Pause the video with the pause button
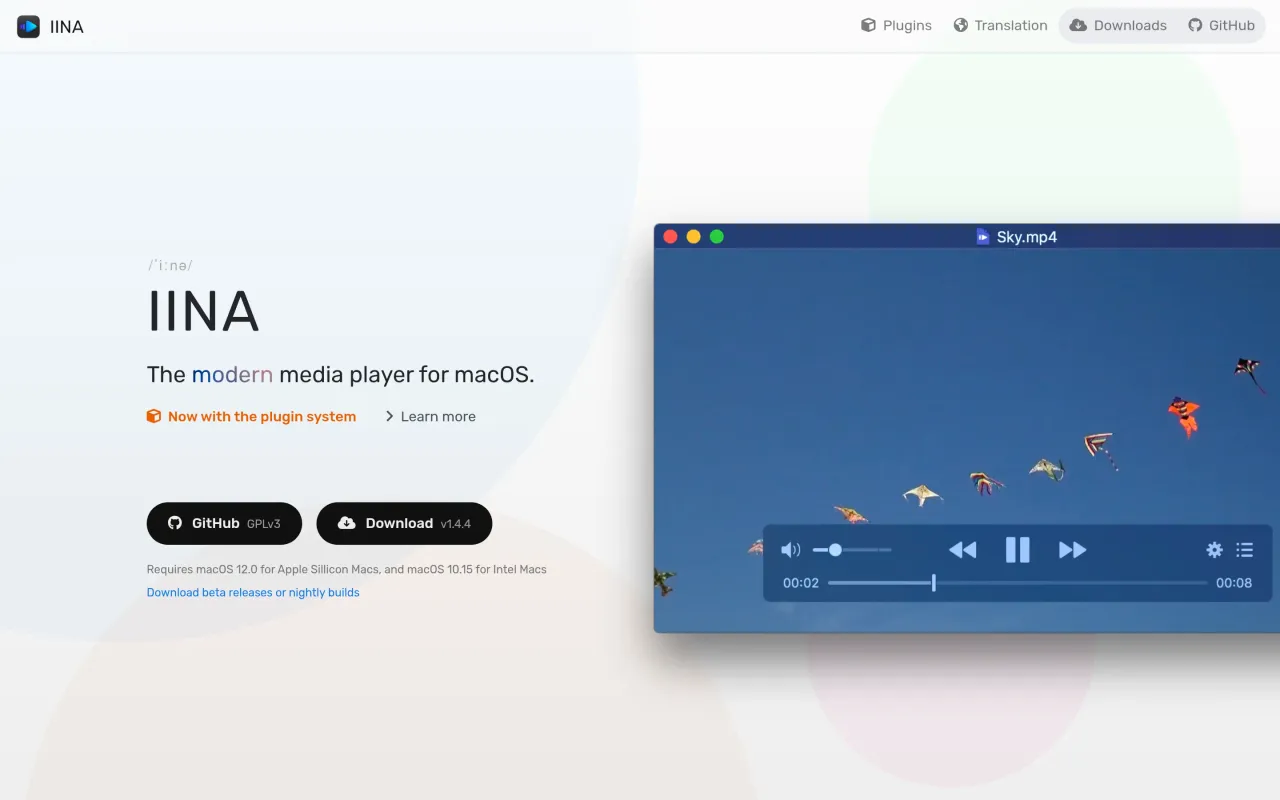1280x800 pixels. (1017, 549)
